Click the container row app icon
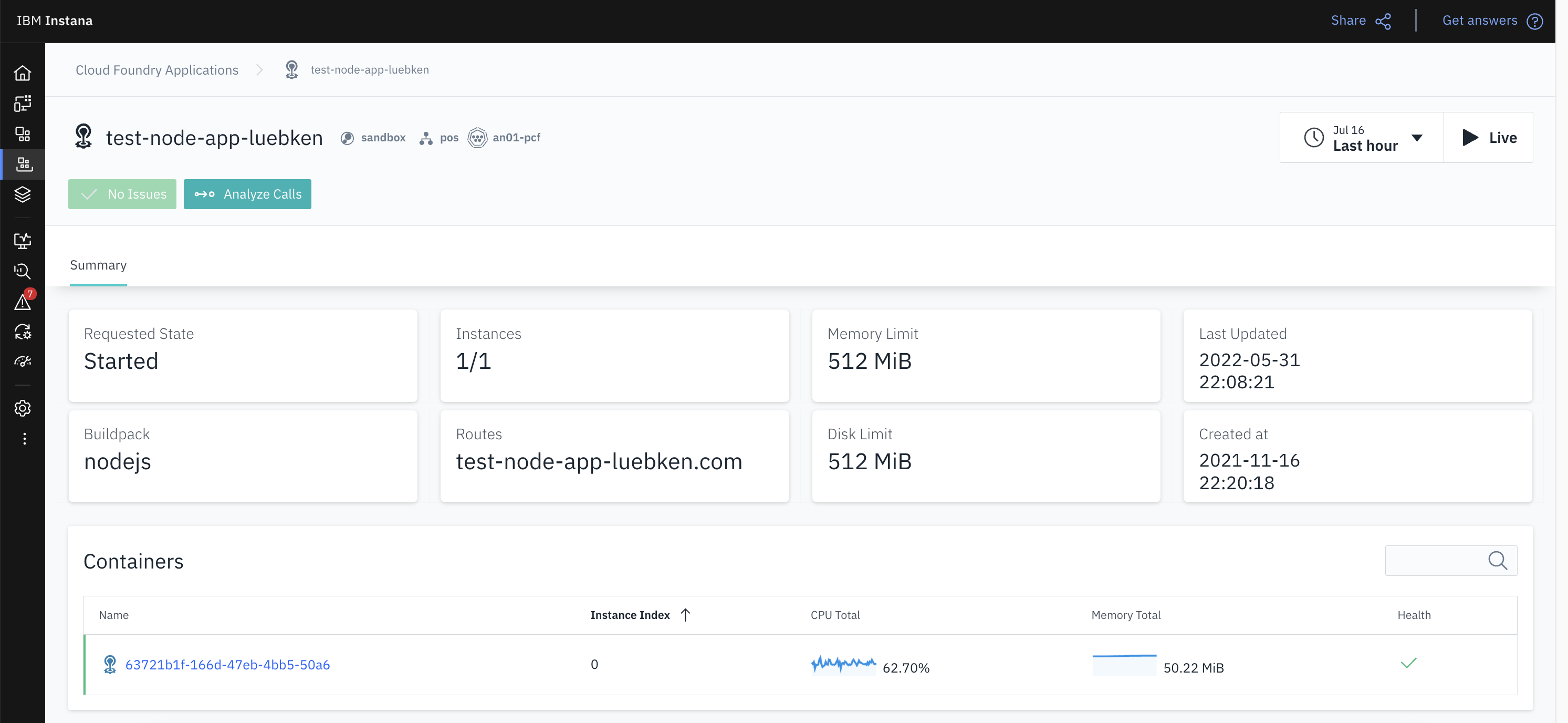1568x723 pixels. click(110, 665)
